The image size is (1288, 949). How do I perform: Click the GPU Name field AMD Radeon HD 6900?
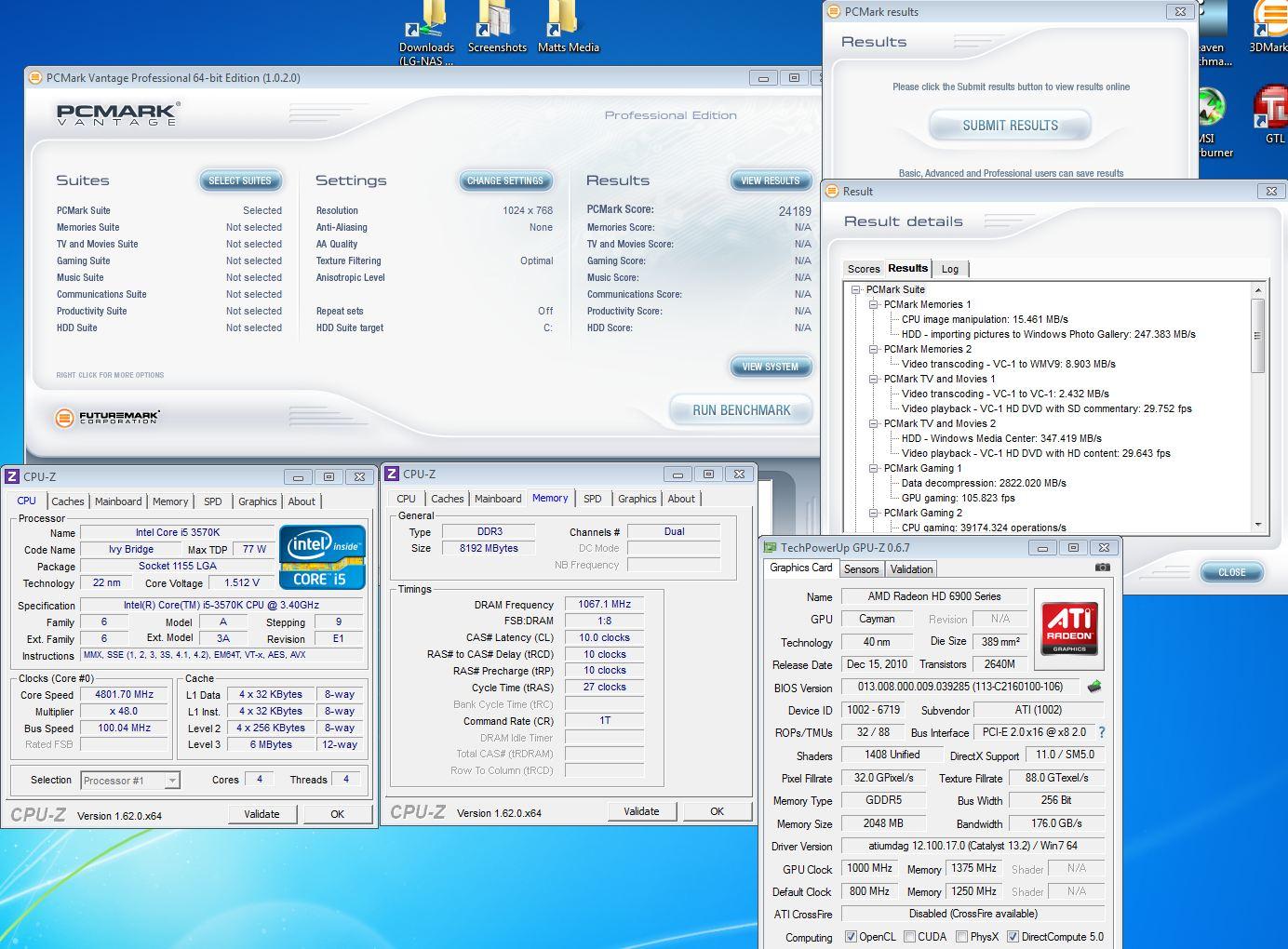(934, 596)
